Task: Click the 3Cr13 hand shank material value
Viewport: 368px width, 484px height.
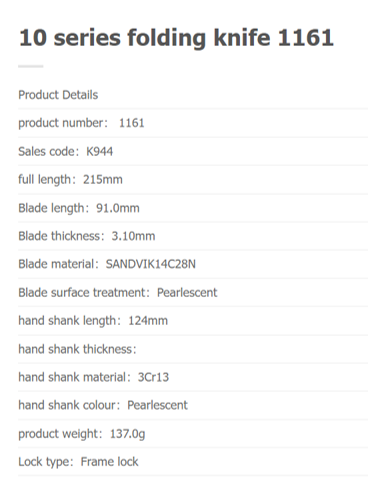Action: 153,377
